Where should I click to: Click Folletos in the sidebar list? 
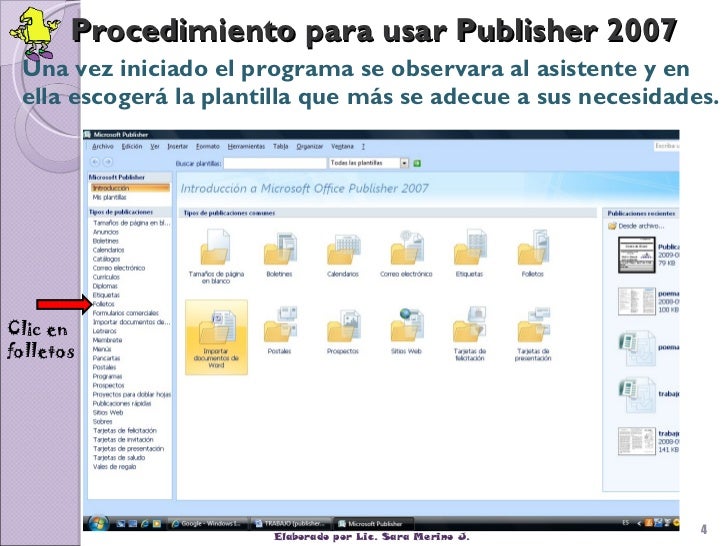pos(104,304)
